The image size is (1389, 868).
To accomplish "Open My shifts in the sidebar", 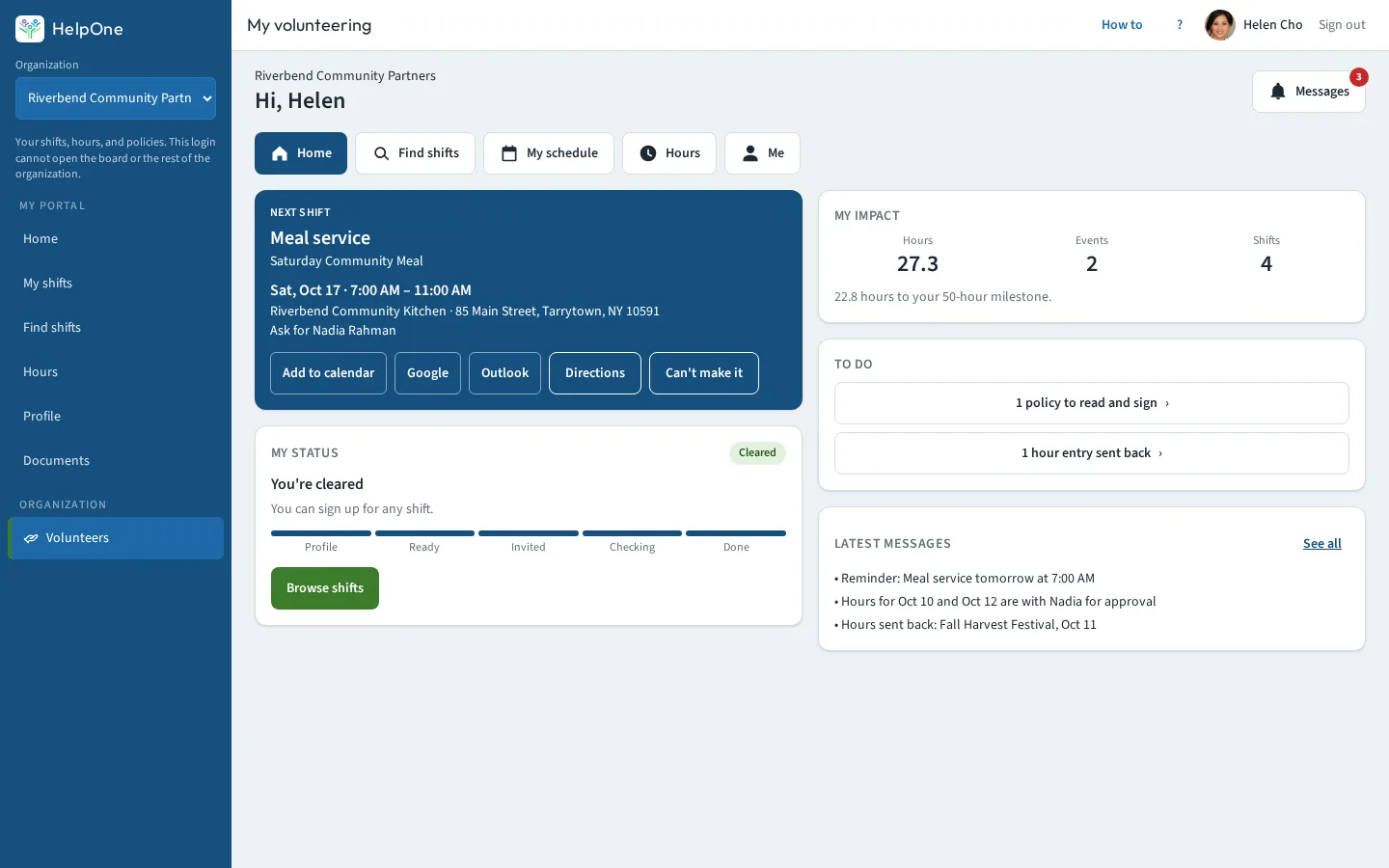I will [x=116, y=284].
